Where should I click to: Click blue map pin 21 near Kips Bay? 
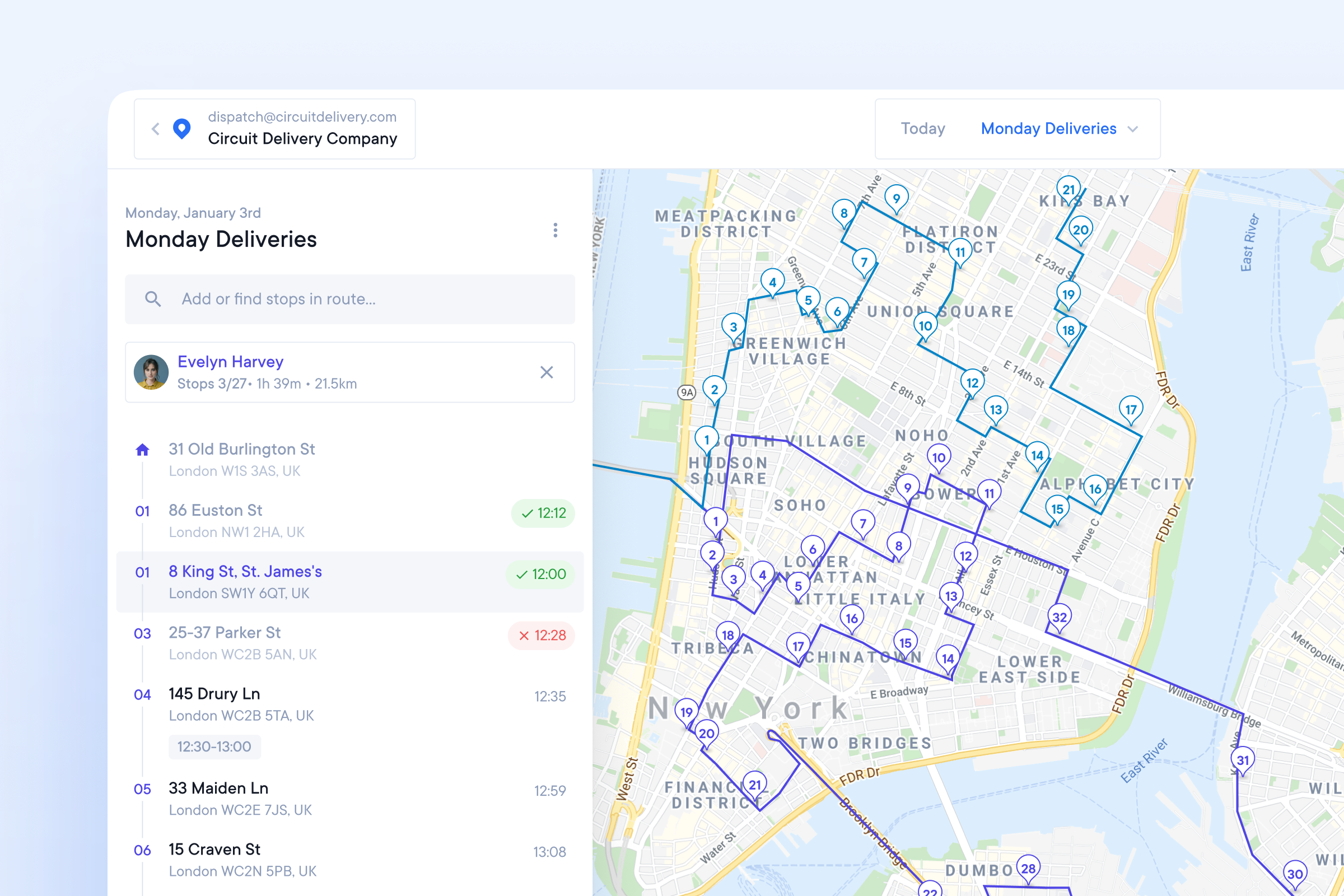[x=1068, y=189]
